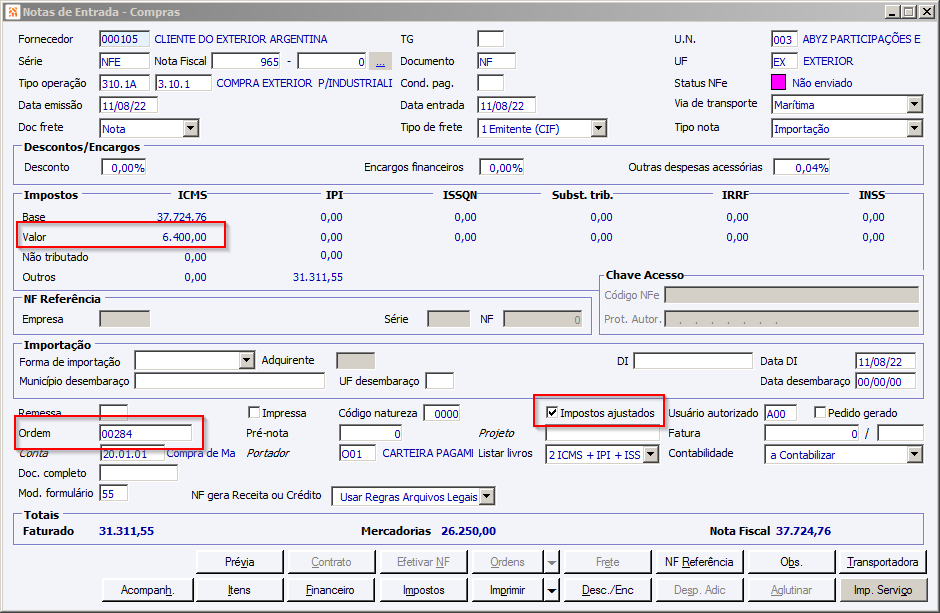Click the Projeto input field
The width and height of the screenshot is (940, 613).
coord(602,433)
